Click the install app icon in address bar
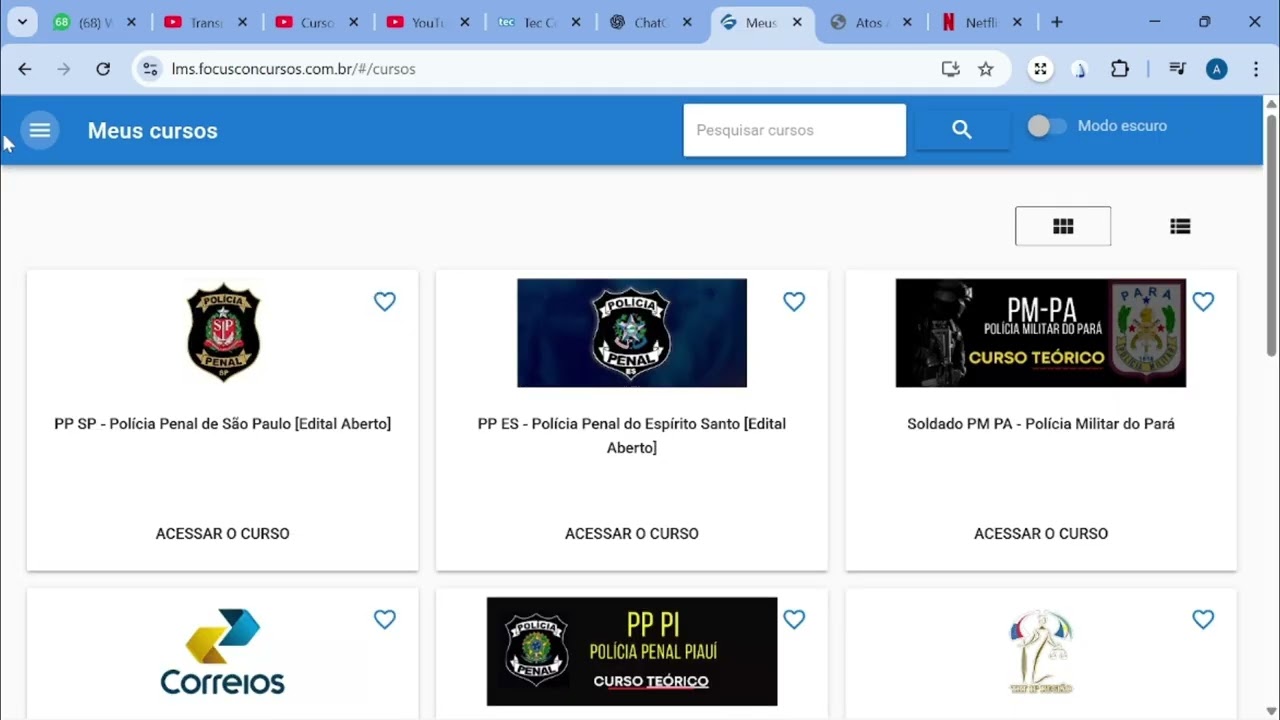 pyautogui.click(x=950, y=69)
